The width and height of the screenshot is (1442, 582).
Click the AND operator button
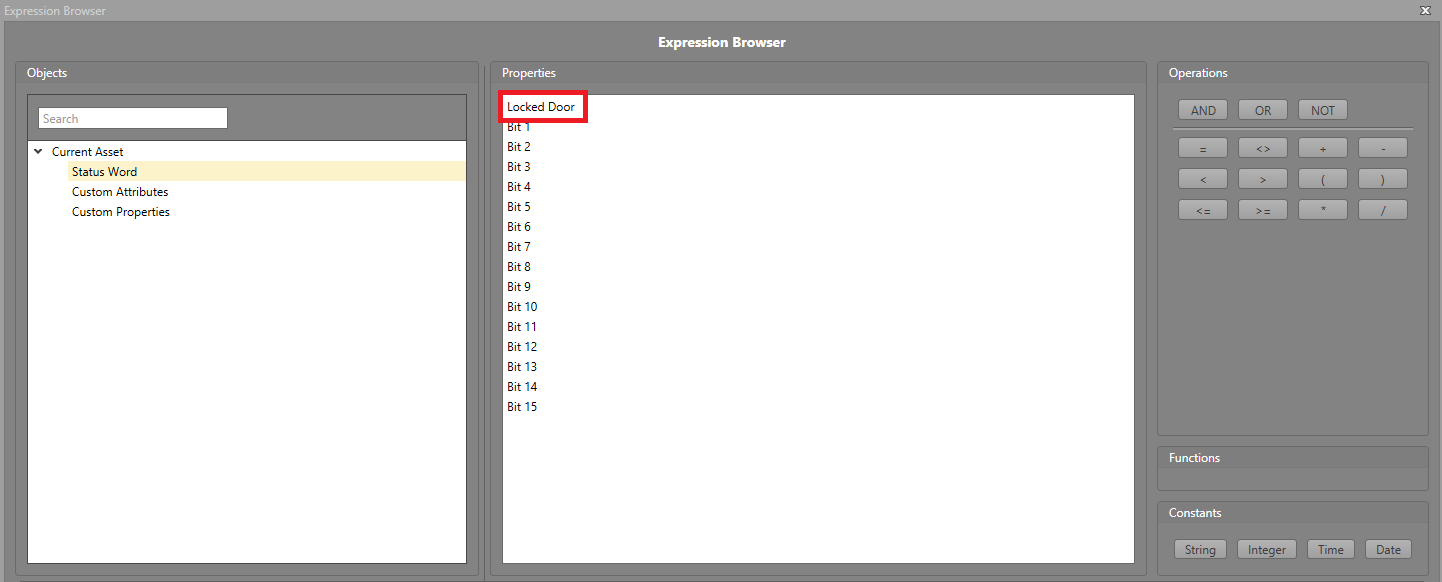pyautogui.click(x=1203, y=110)
